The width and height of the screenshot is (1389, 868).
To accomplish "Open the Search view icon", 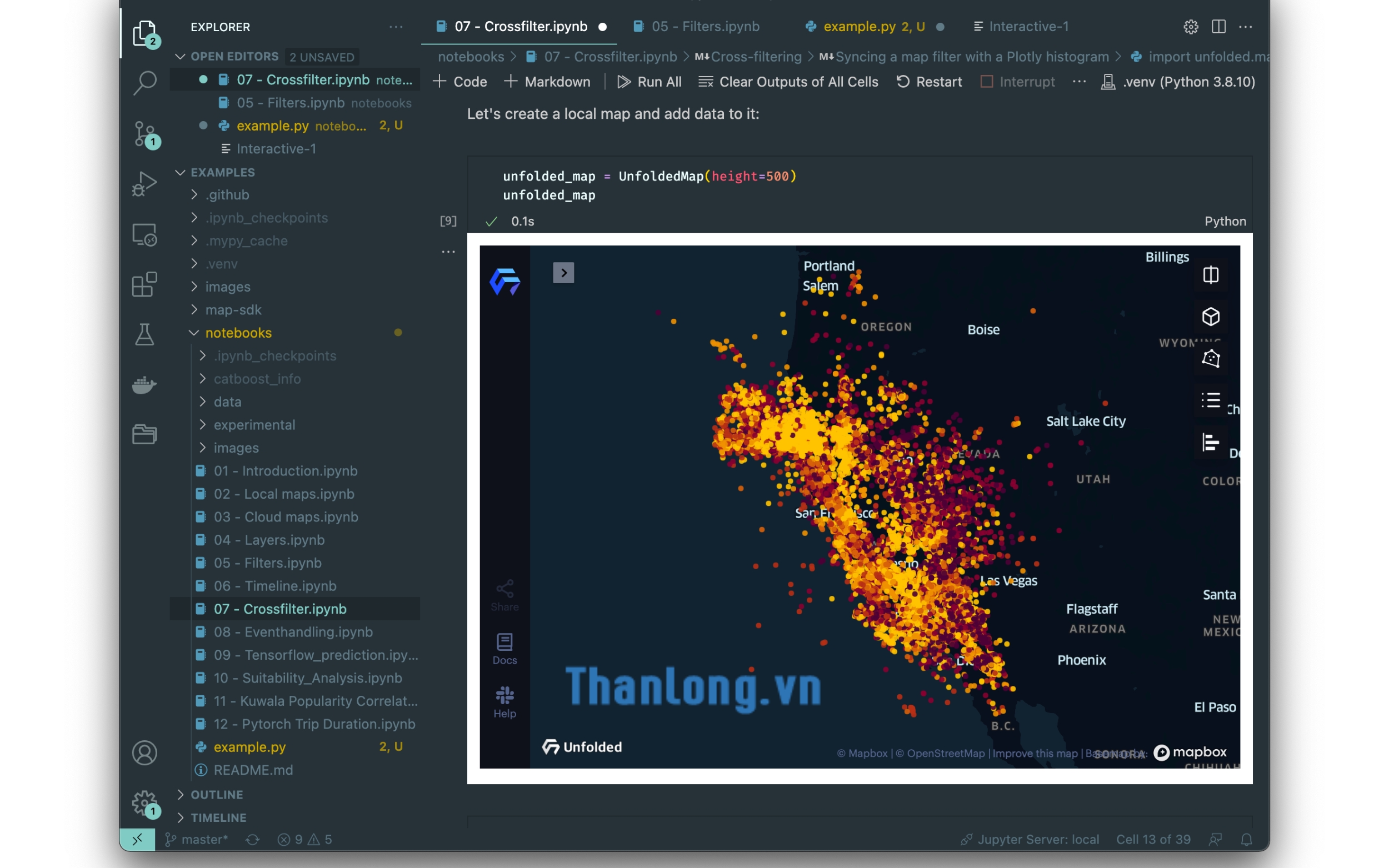I will pos(144,83).
